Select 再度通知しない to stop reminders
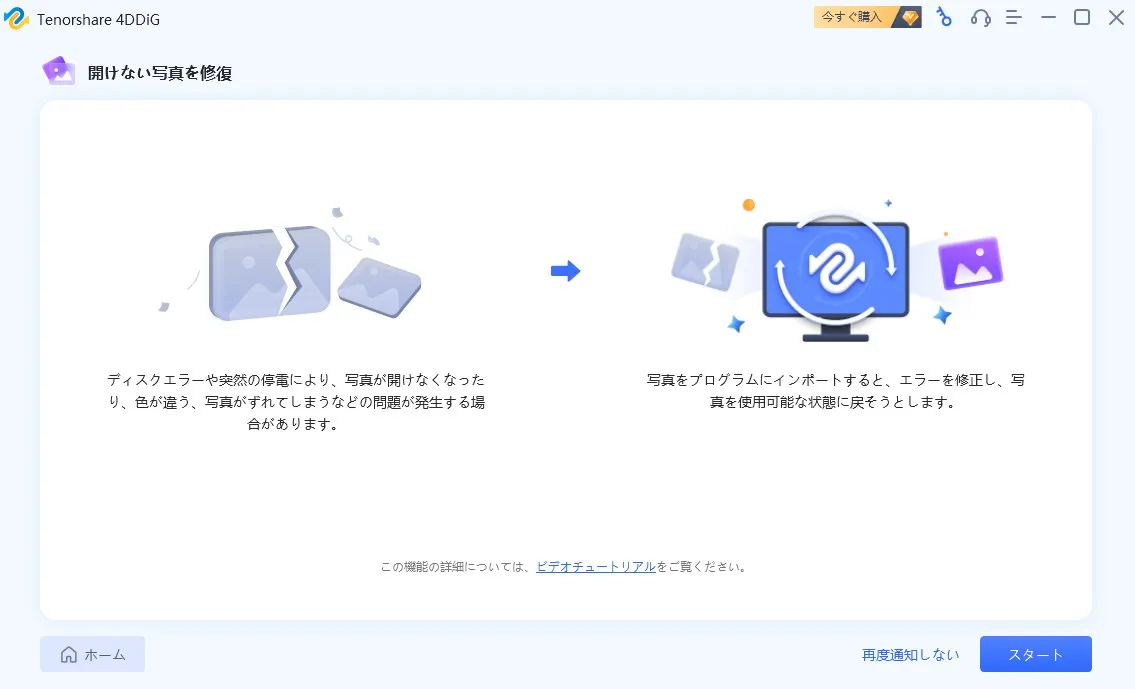Screen dimensions: 1135x689 coord(910,655)
